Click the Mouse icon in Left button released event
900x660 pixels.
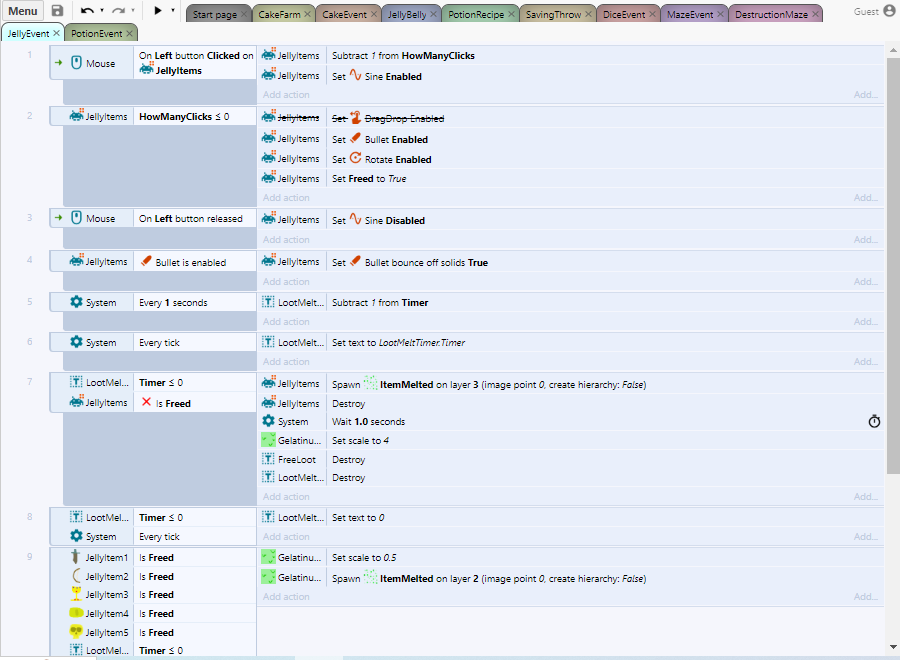point(77,219)
